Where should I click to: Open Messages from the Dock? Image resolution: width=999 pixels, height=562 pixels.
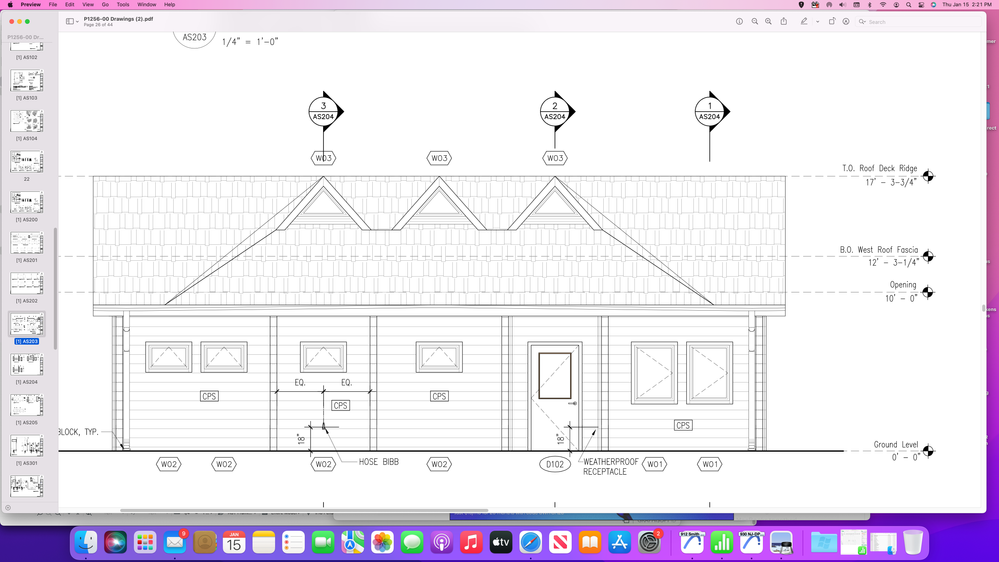point(412,542)
